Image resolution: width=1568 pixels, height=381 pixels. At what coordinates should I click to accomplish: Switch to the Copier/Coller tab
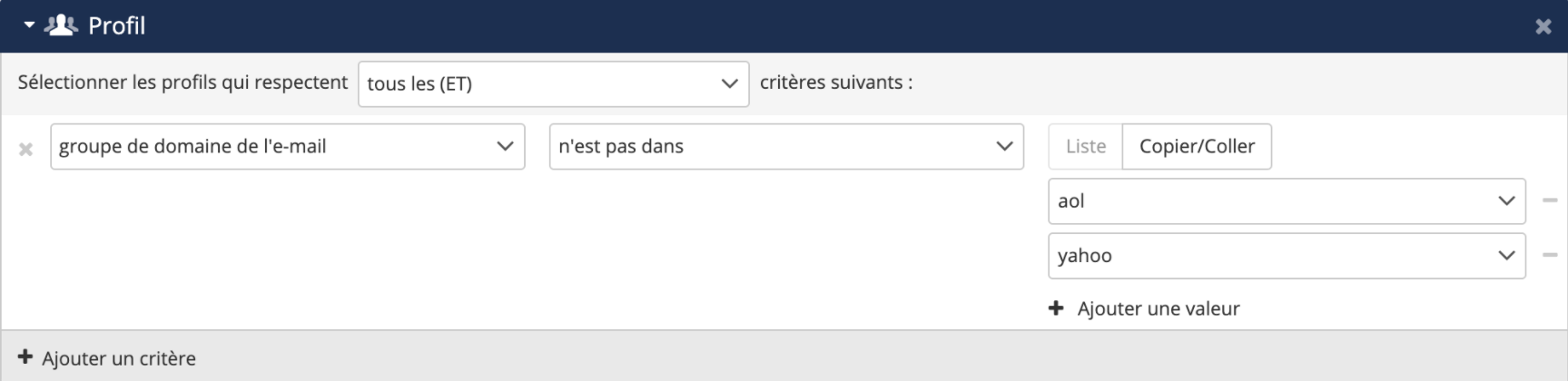(1197, 147)
